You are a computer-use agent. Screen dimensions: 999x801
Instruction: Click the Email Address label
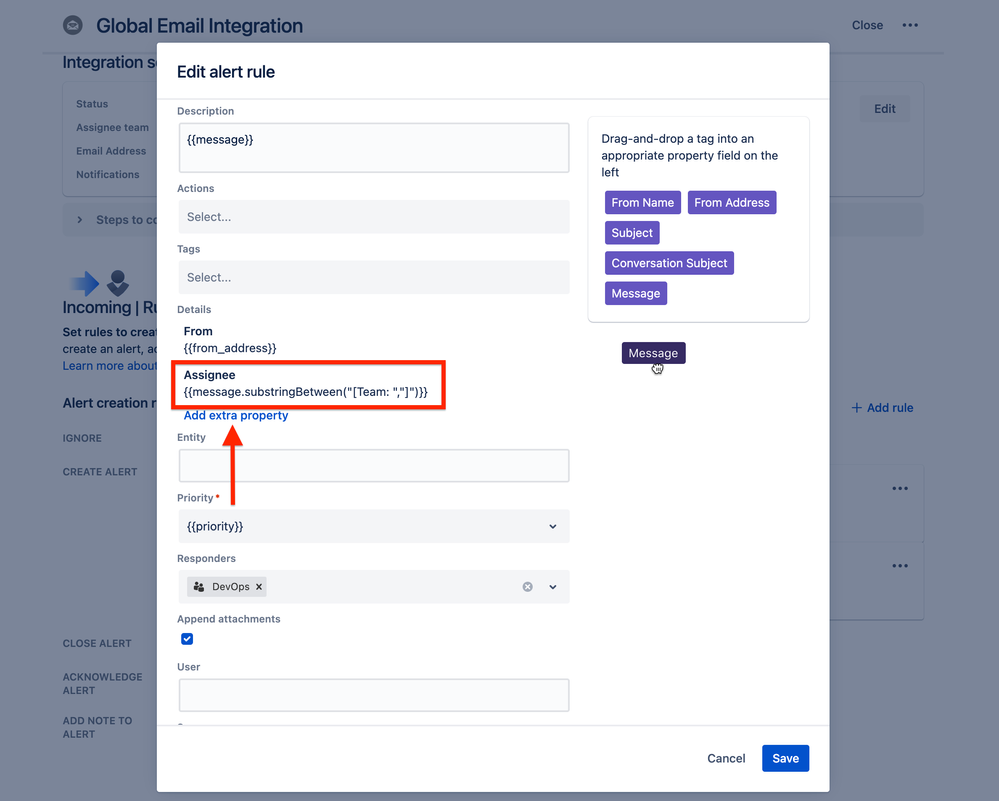111,151
